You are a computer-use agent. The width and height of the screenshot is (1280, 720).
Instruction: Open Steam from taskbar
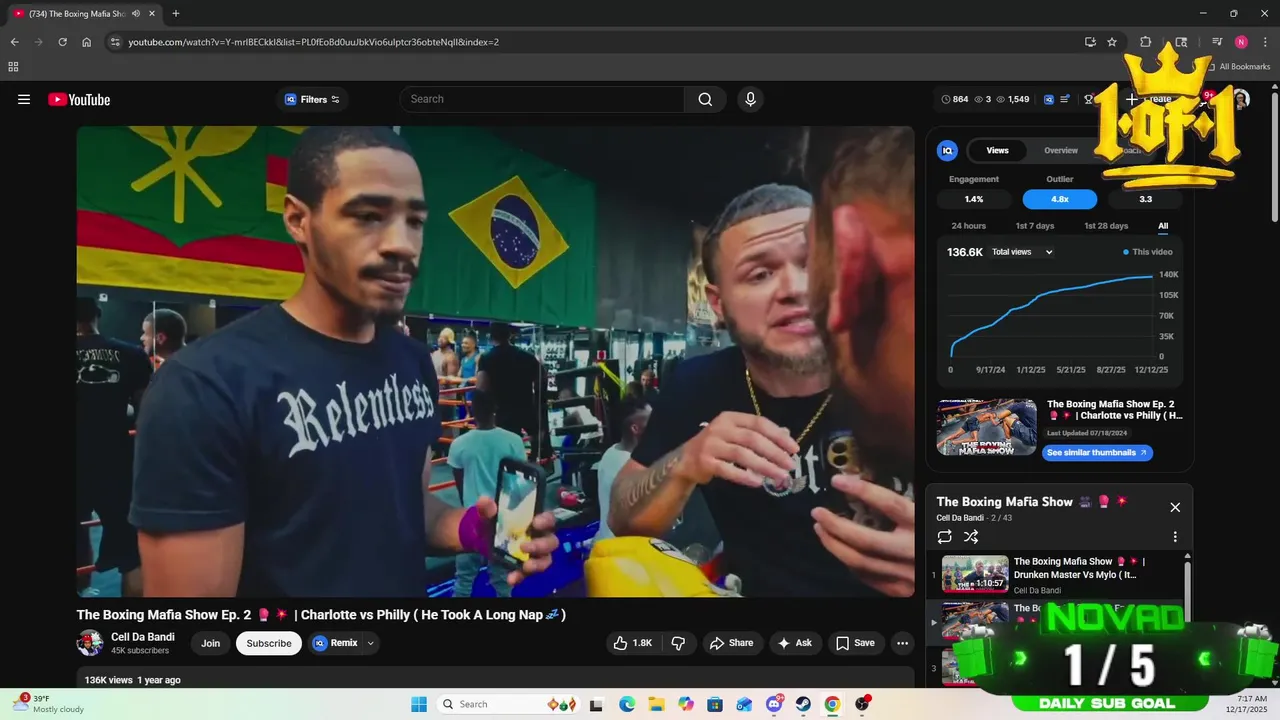tap(803, 704)
